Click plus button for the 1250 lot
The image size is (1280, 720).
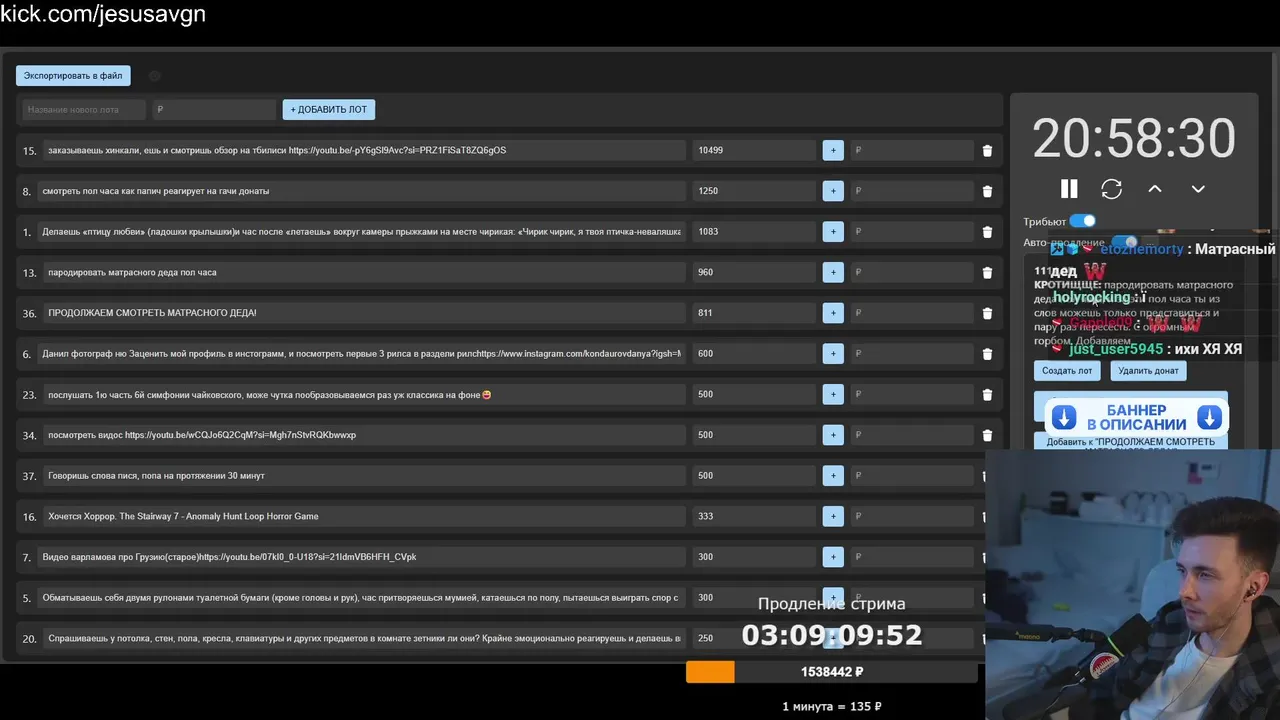833,191
